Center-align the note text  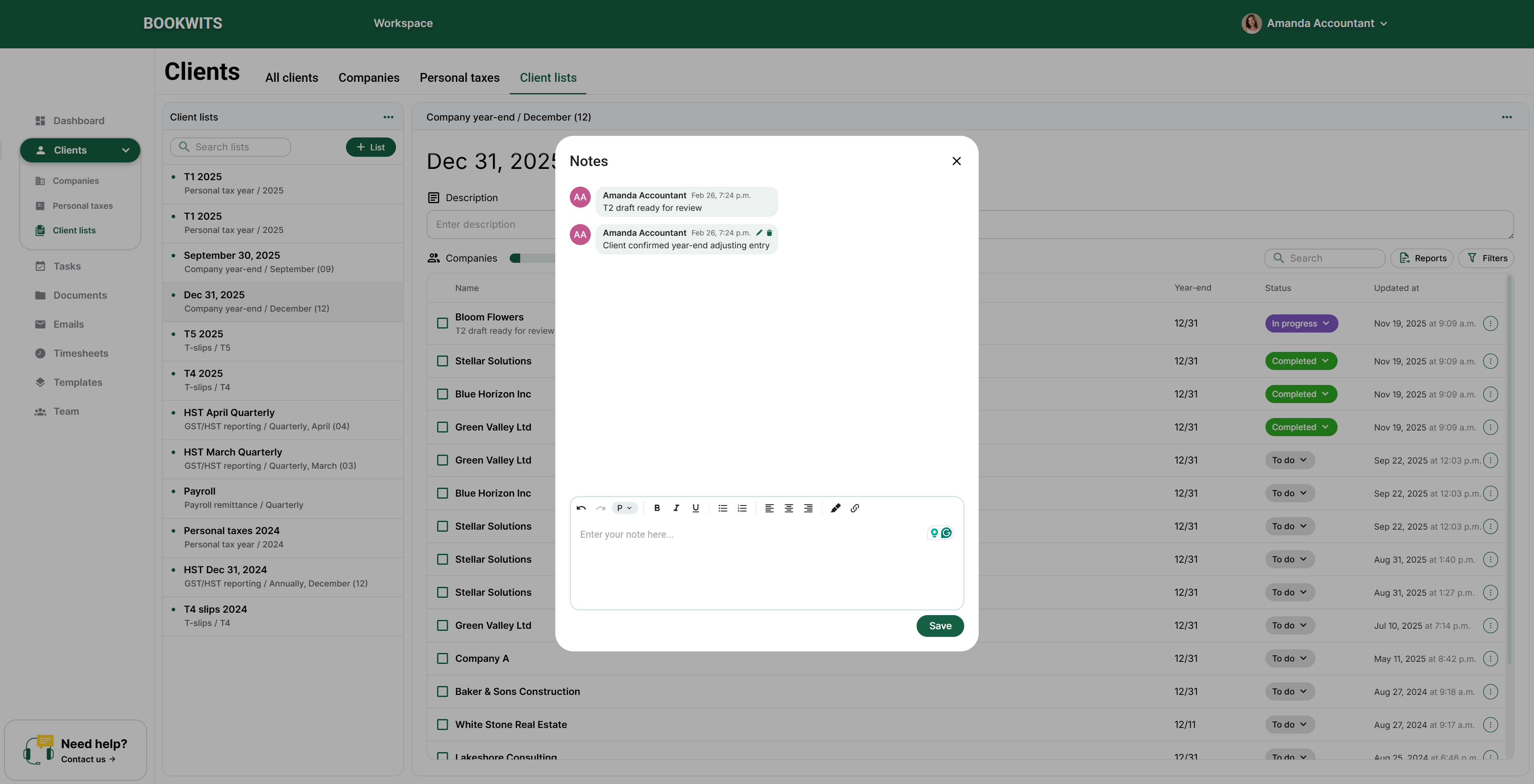coord(788,508)
